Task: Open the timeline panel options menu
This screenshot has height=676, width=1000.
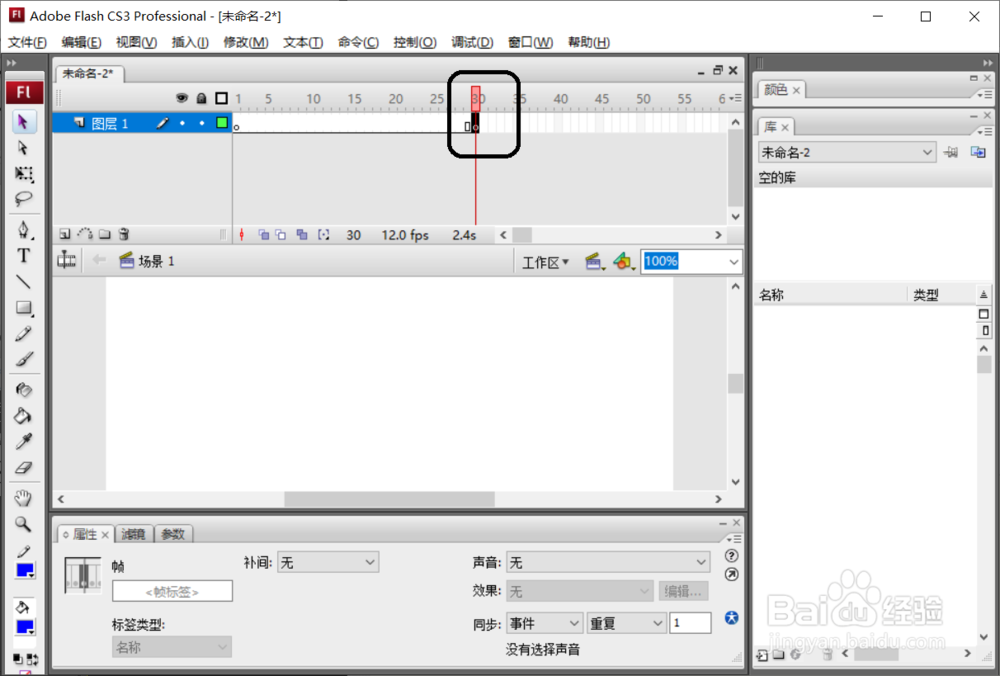Action: (x=735, y=98)
